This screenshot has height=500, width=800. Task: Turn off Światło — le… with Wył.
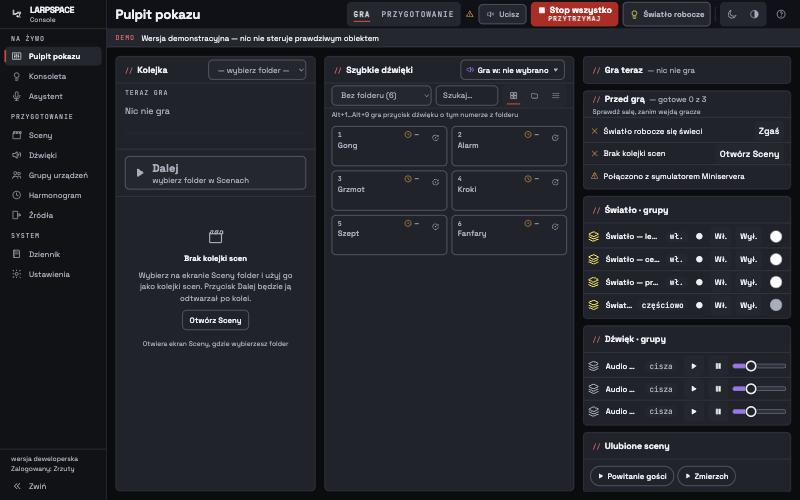click(x=748, y=236)
